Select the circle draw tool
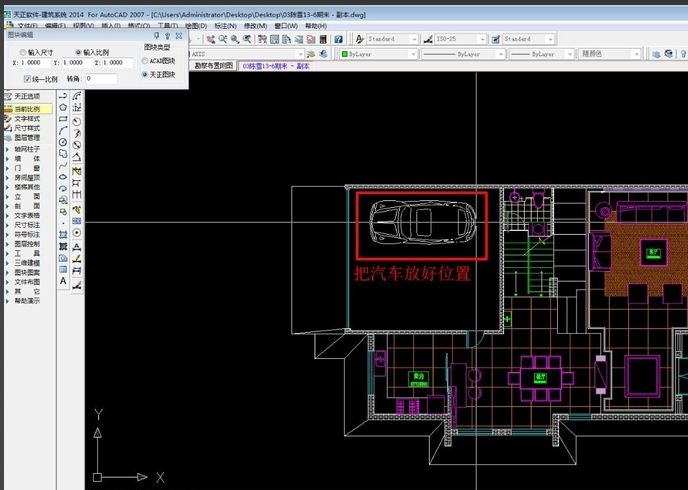 click(63, 142)
